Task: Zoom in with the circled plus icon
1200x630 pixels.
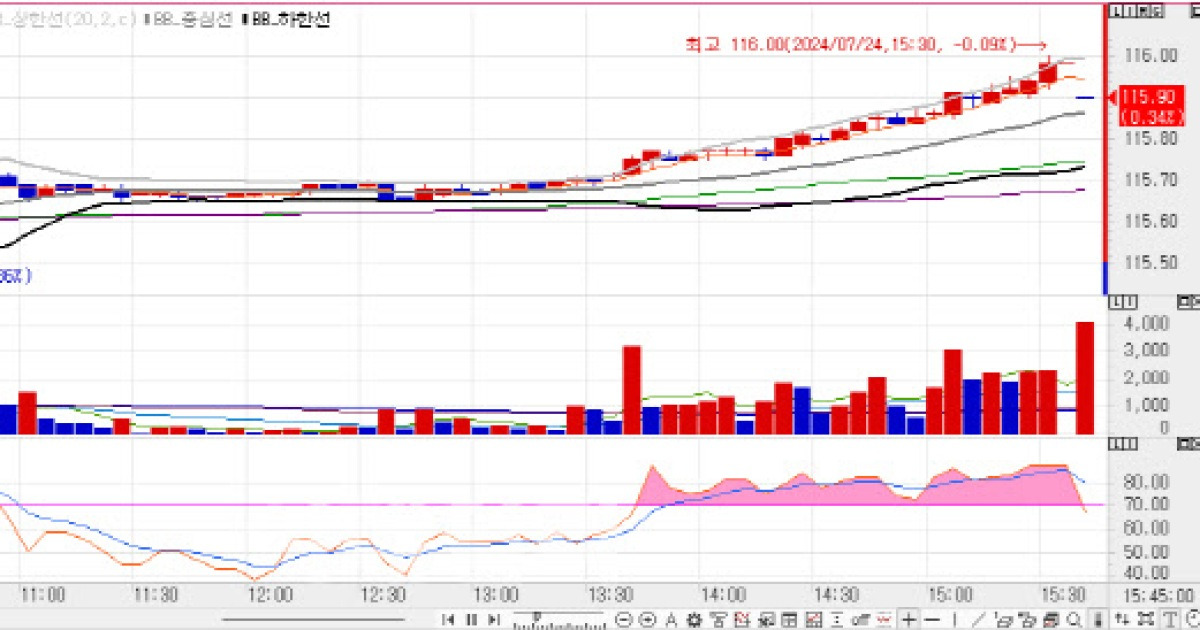Action: point(647,619)
